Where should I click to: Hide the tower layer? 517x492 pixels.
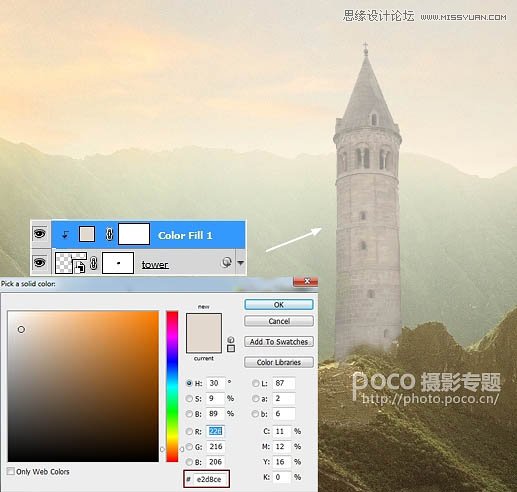pos(40,263)
